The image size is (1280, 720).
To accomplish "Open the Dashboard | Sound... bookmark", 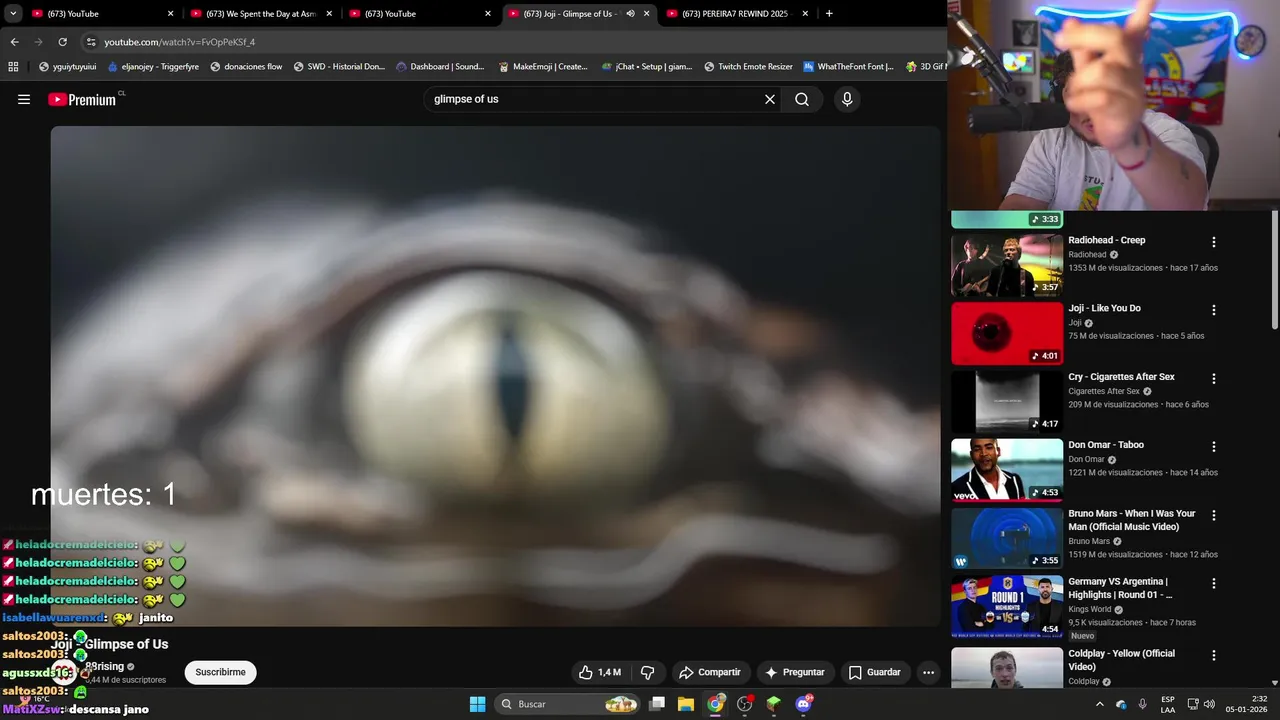I will point(440,67).
